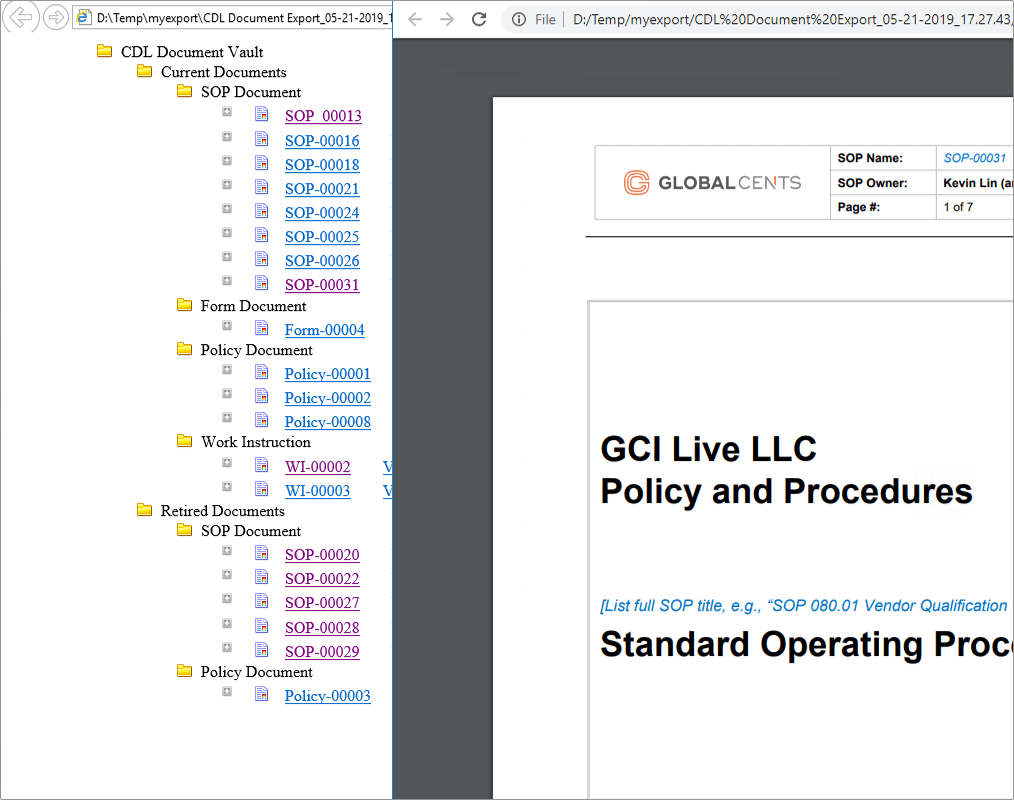Image resolution: width=1014 pixels, height=800 pixels.
Task: Open the WI-00002 document link
Action: [318, 467]
